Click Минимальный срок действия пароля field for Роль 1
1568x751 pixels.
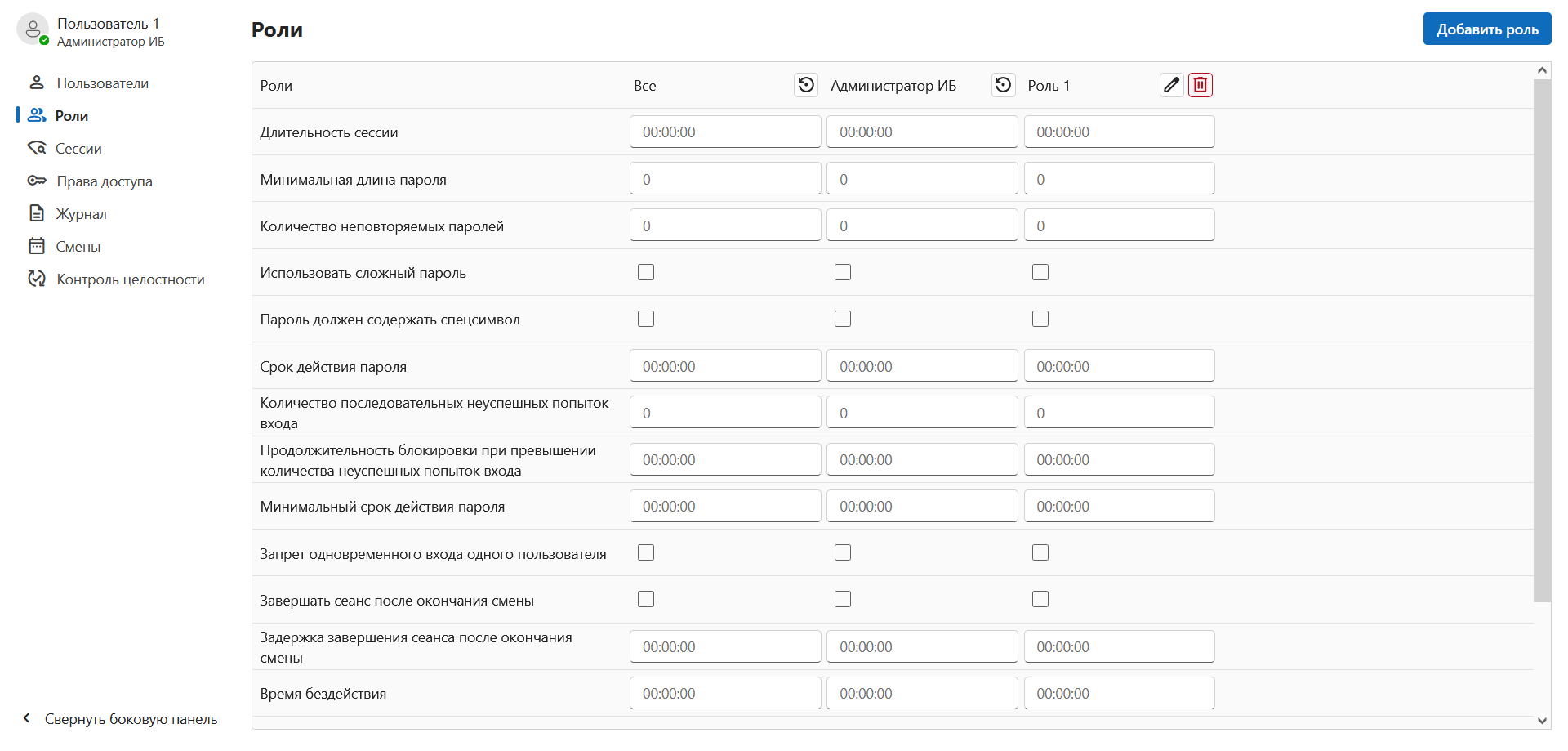click(x=1120, y=506)
